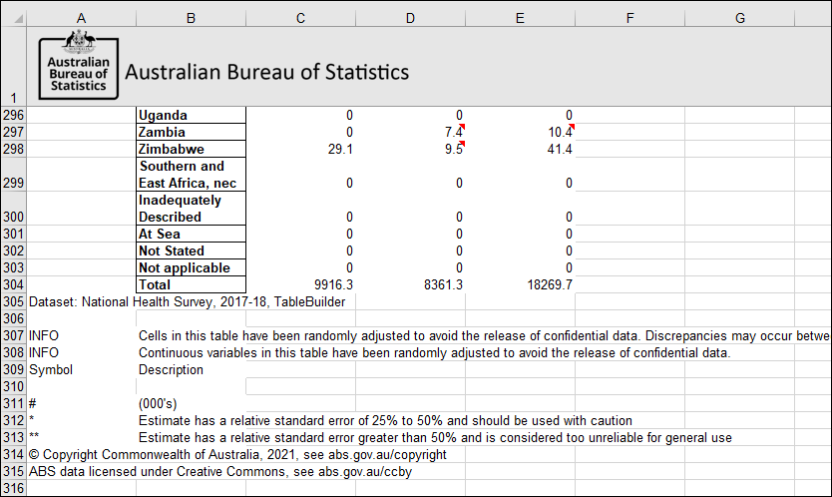
Task: Click the cell with value 7.4
Action: tap(410, 132)
